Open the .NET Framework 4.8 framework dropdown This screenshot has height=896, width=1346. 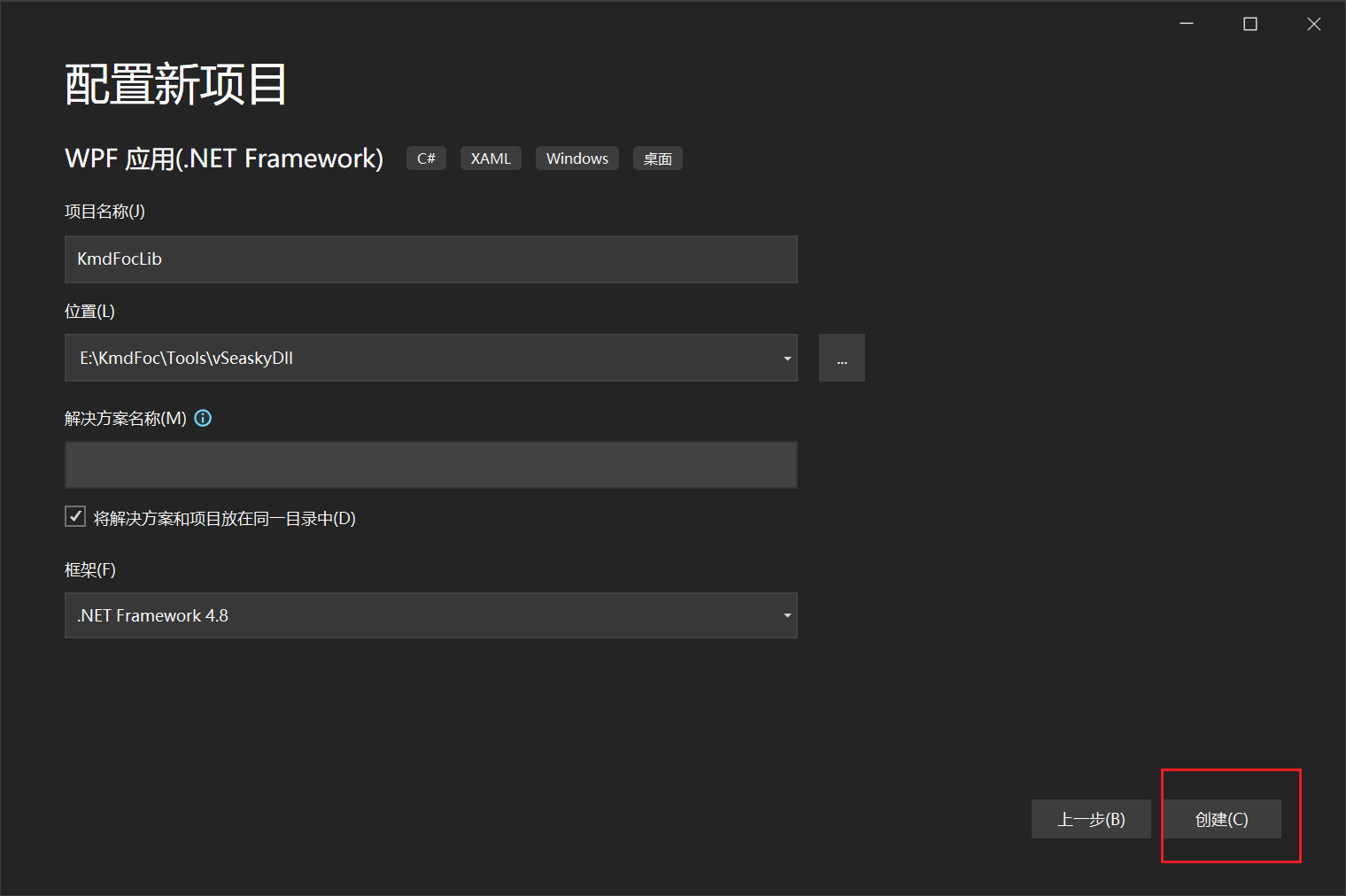[x=431, y=615]
